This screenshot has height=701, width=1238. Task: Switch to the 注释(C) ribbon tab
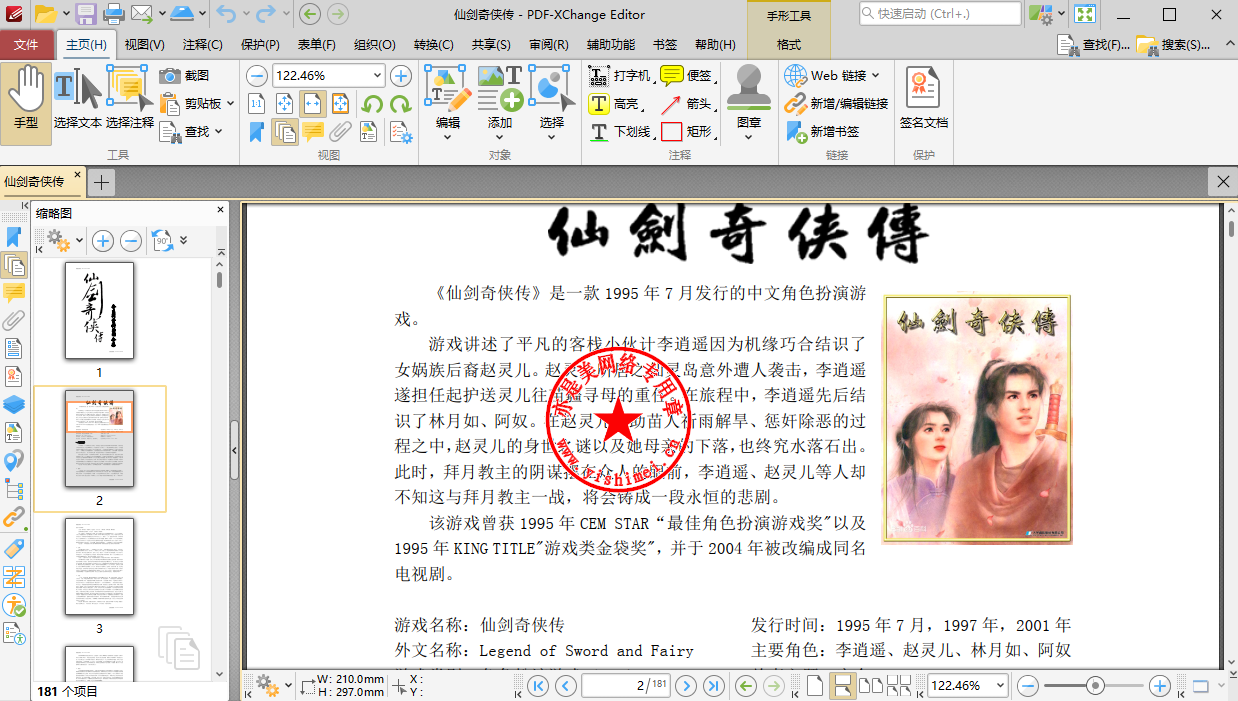pos(202,45)
